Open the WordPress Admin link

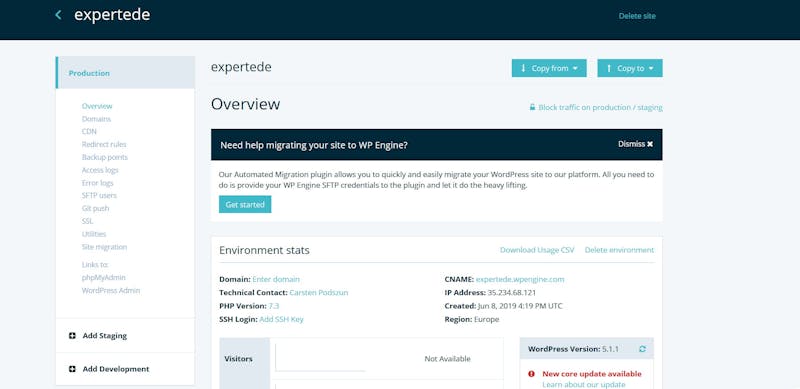tap(111, 290)
